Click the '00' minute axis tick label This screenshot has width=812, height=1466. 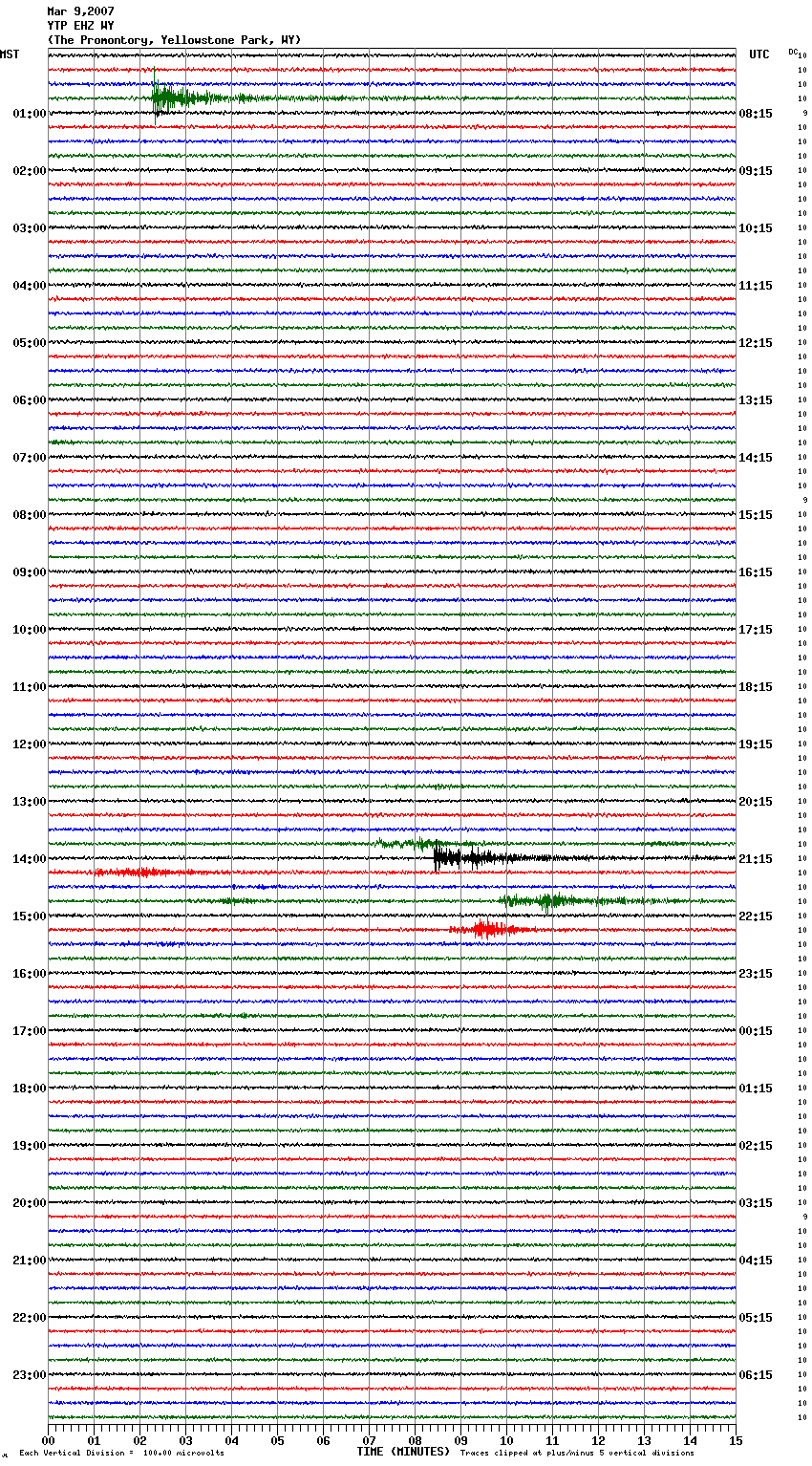coord(49,1440)
